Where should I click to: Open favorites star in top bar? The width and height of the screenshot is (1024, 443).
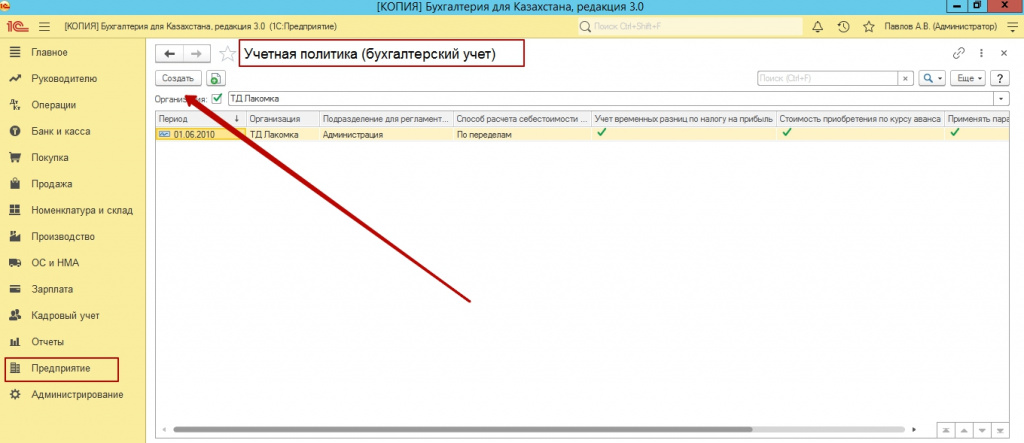tap(869, 27)
